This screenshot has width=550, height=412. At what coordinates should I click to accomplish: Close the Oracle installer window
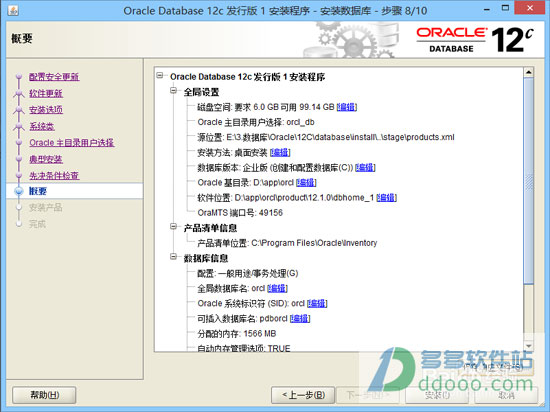[x=530, y=8]
